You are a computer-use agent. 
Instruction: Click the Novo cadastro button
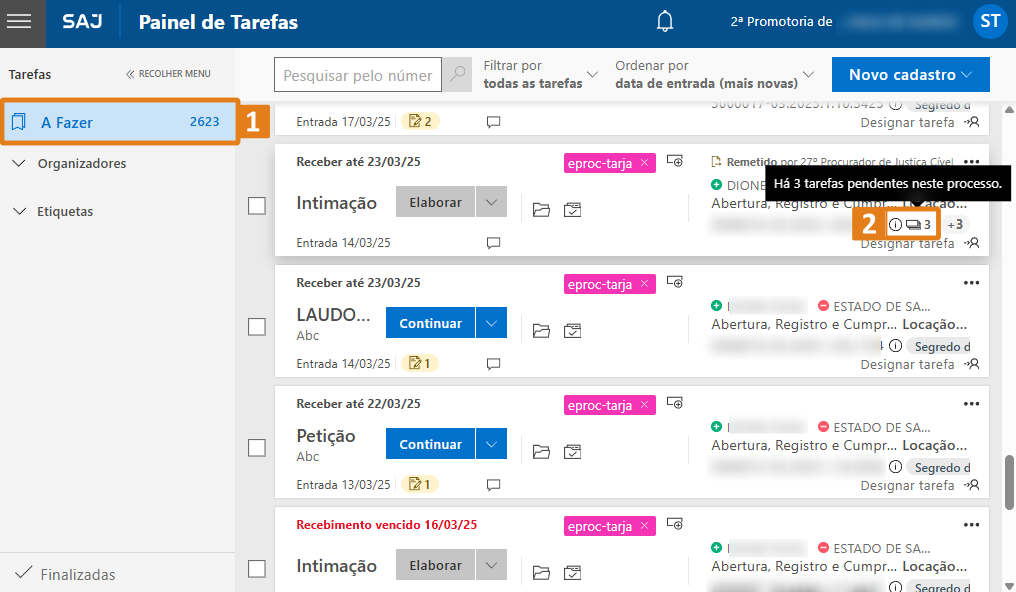coord(910,74)
